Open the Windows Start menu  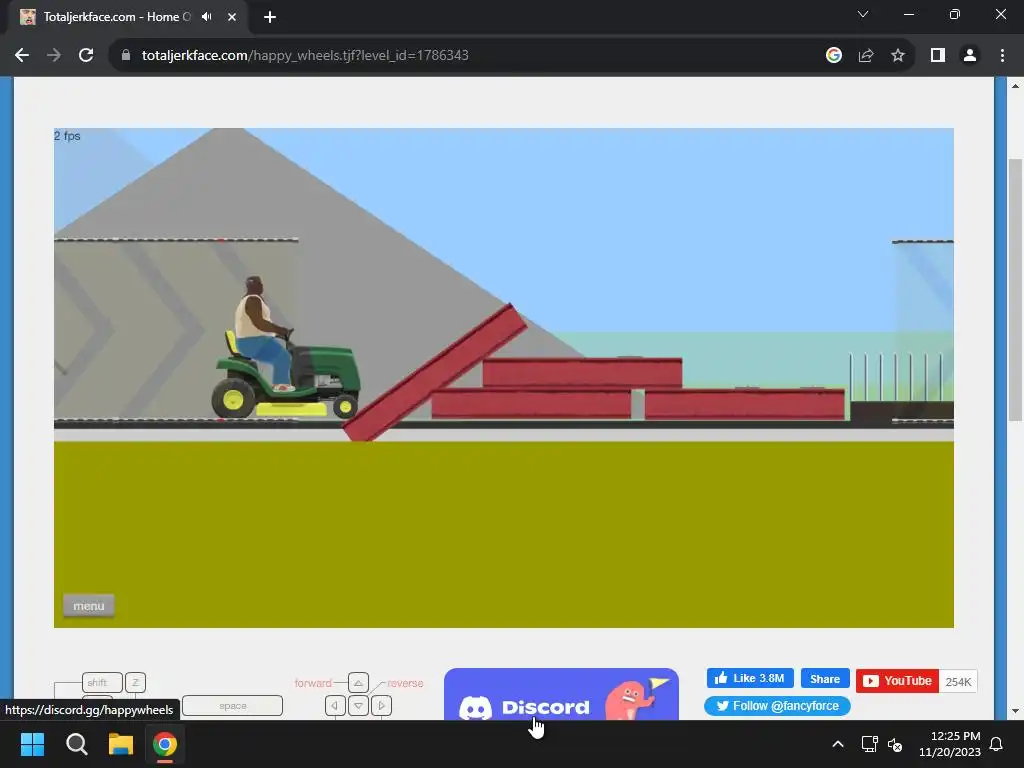tap(32, 744)
